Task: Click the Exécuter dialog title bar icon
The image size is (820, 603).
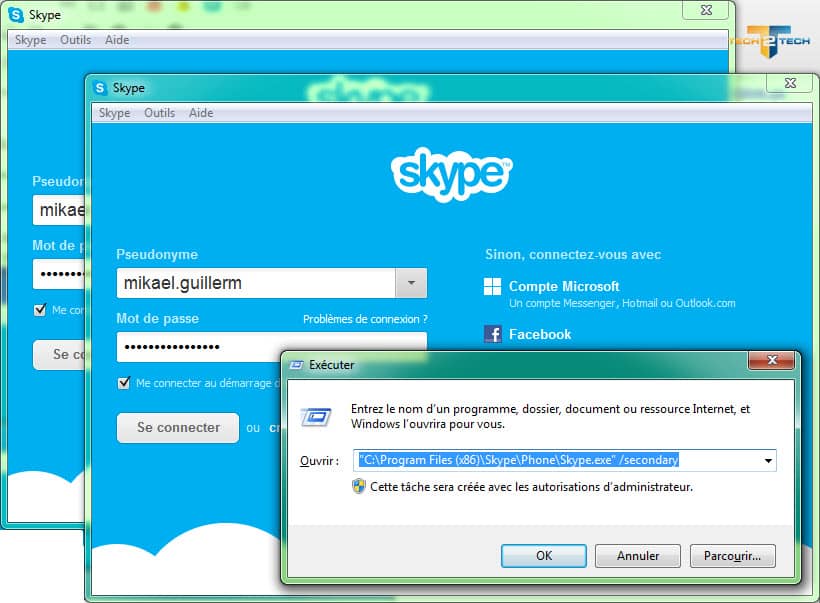Action: pyautogui.click(x=296, y=365)
